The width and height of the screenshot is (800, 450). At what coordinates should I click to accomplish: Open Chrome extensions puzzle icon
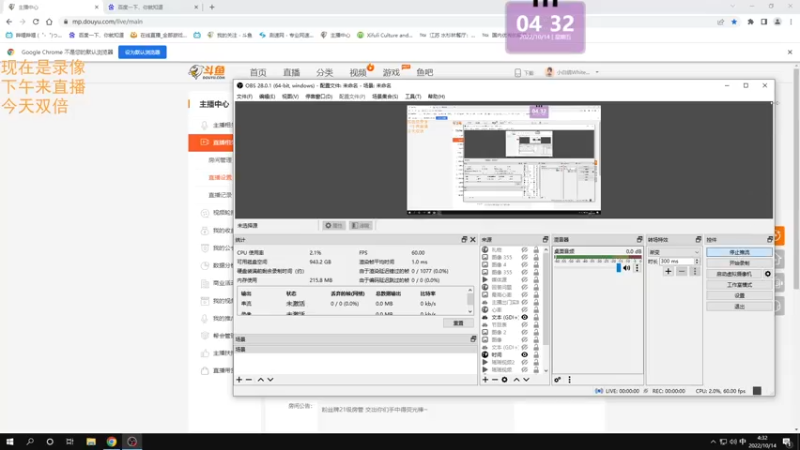[x=750, y=22]
